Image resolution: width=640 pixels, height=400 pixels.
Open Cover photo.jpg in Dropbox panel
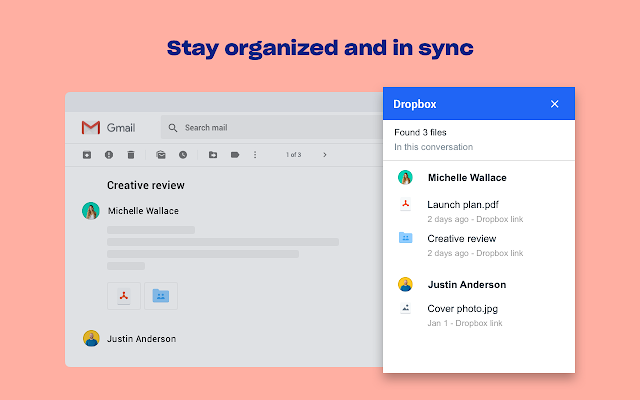[463, 308]
